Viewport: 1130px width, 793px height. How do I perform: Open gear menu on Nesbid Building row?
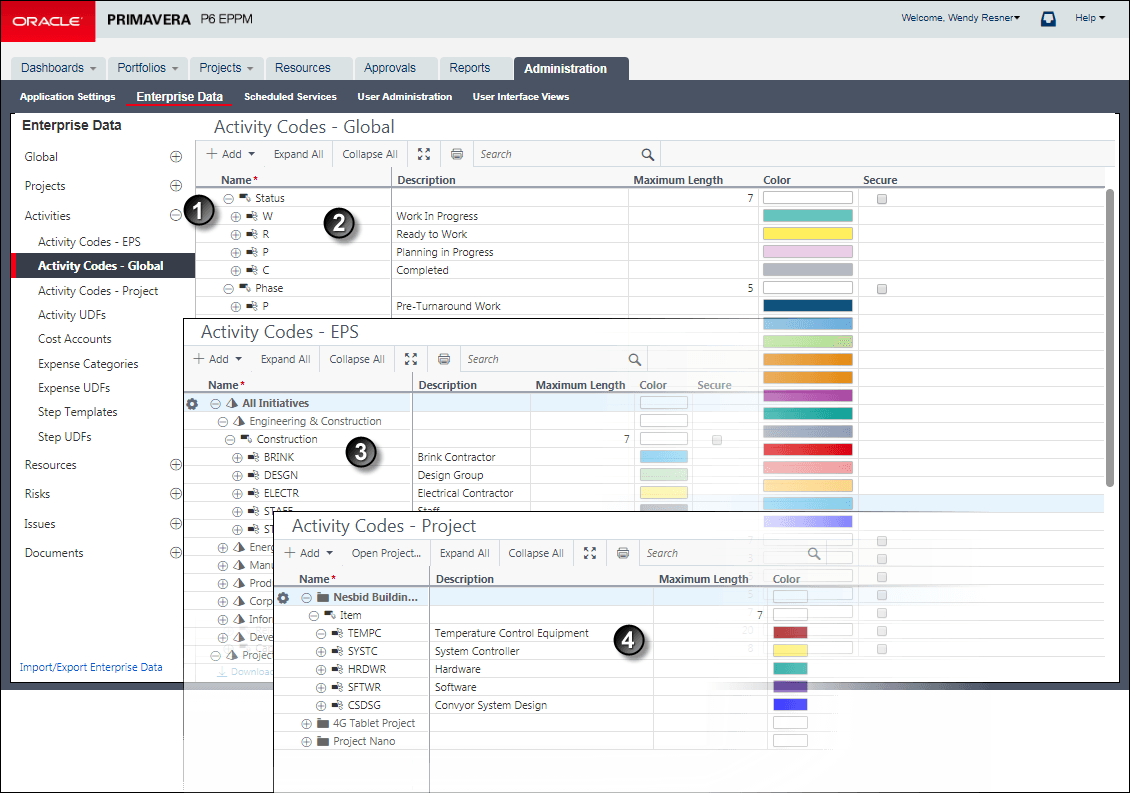click(283, 598)
